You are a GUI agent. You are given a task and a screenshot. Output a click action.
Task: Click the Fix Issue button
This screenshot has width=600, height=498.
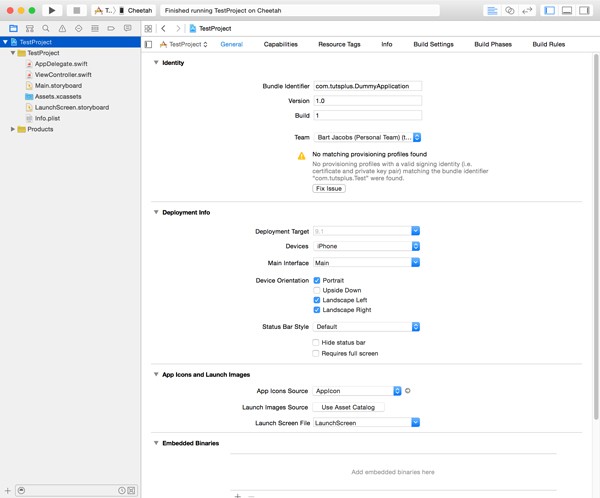point(329,188)
